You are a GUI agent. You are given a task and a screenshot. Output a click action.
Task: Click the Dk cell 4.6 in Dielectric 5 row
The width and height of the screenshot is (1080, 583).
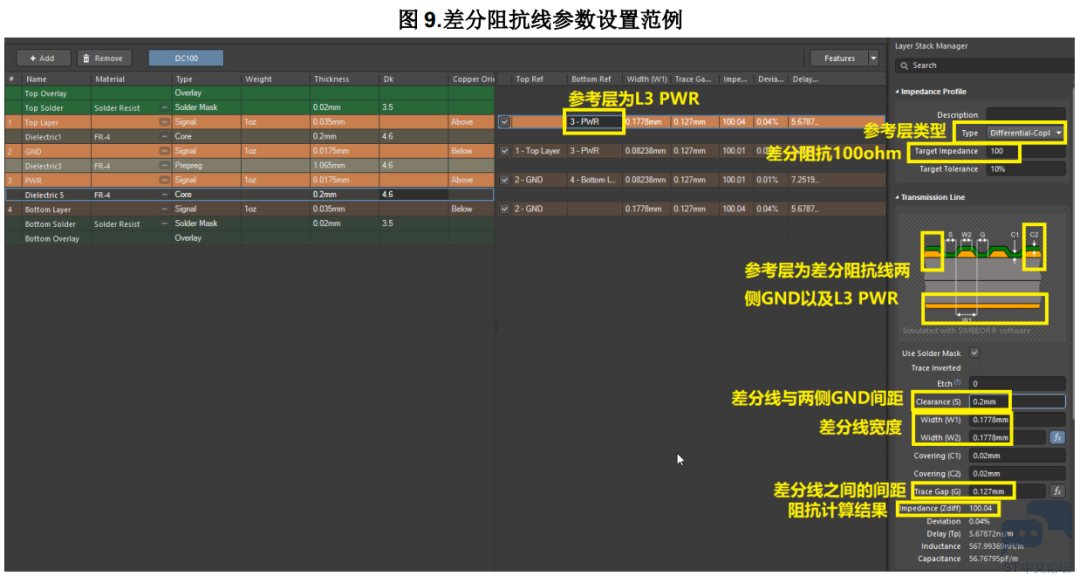413,195
